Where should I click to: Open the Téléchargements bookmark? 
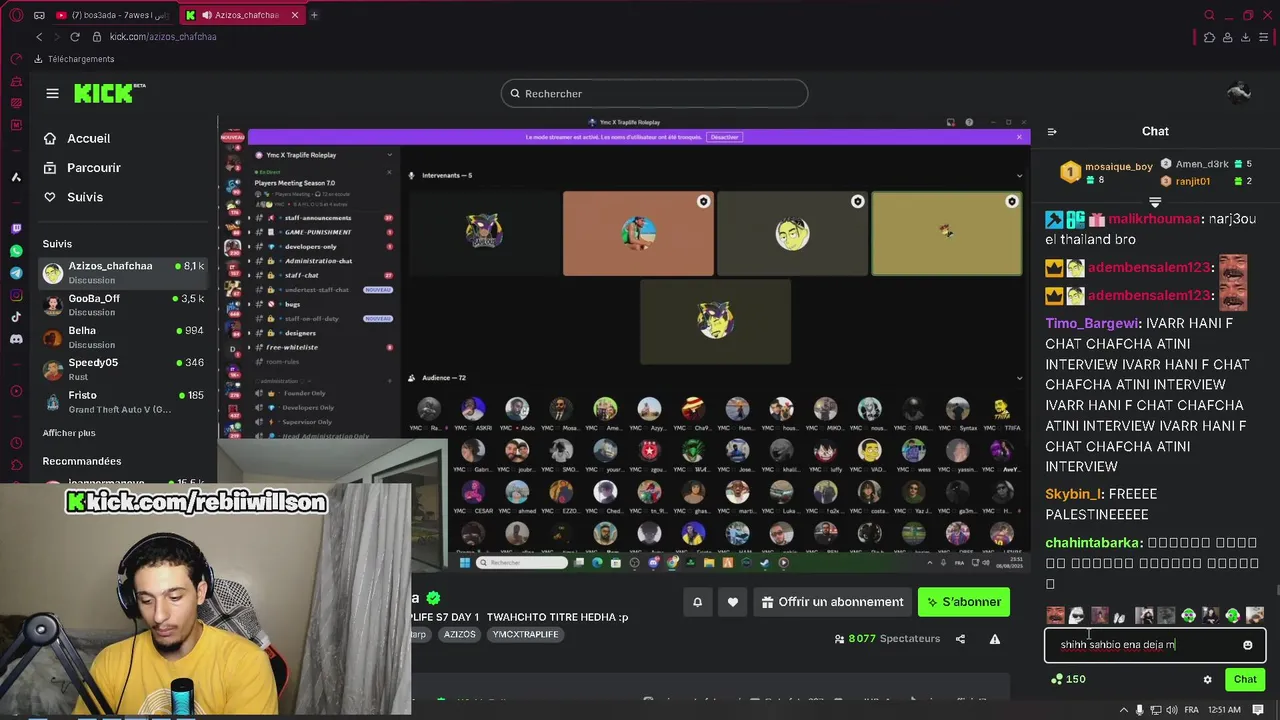pyautogui.click(x=74, y=59)
